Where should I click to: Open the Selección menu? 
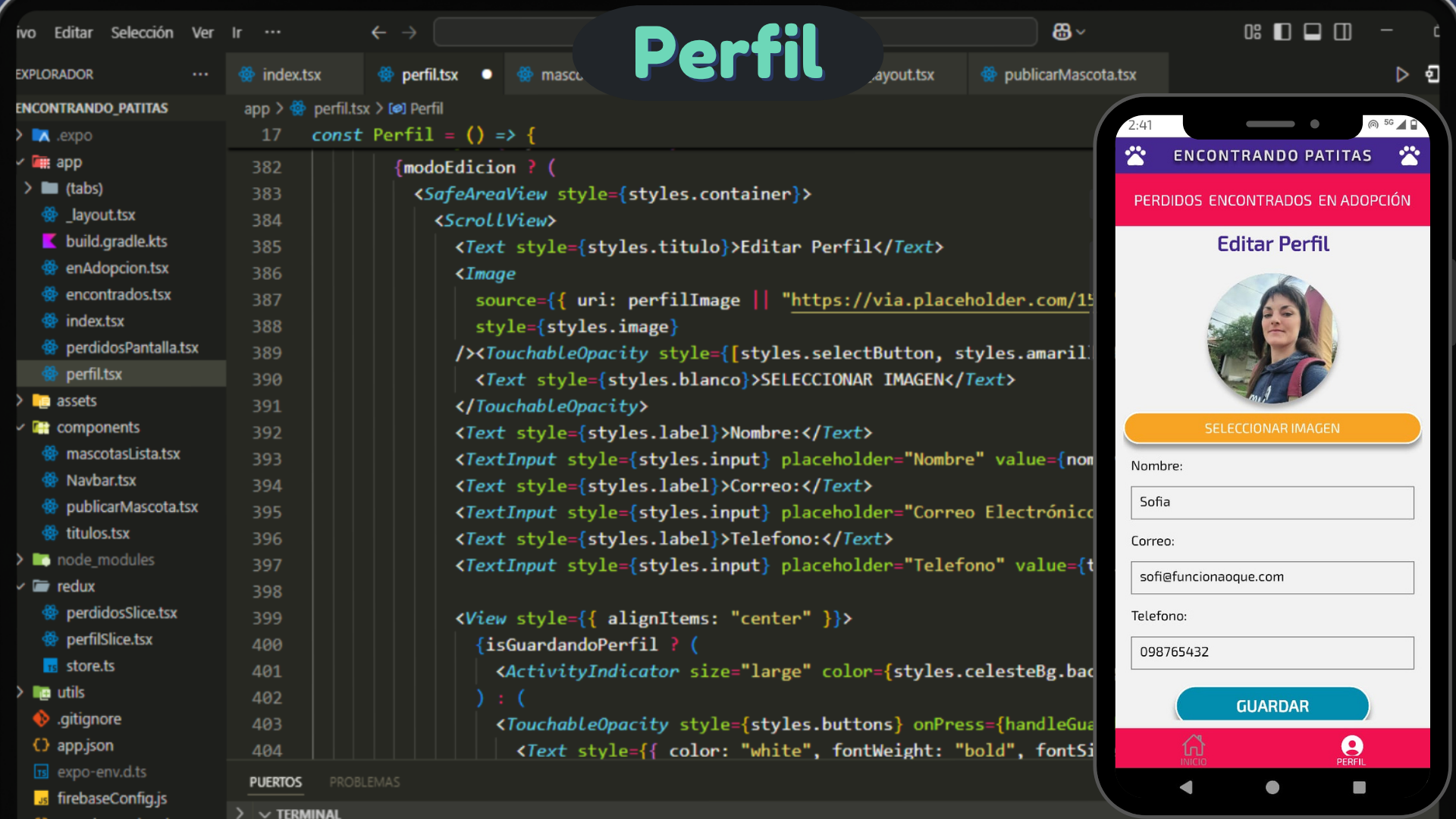point(142,33)
